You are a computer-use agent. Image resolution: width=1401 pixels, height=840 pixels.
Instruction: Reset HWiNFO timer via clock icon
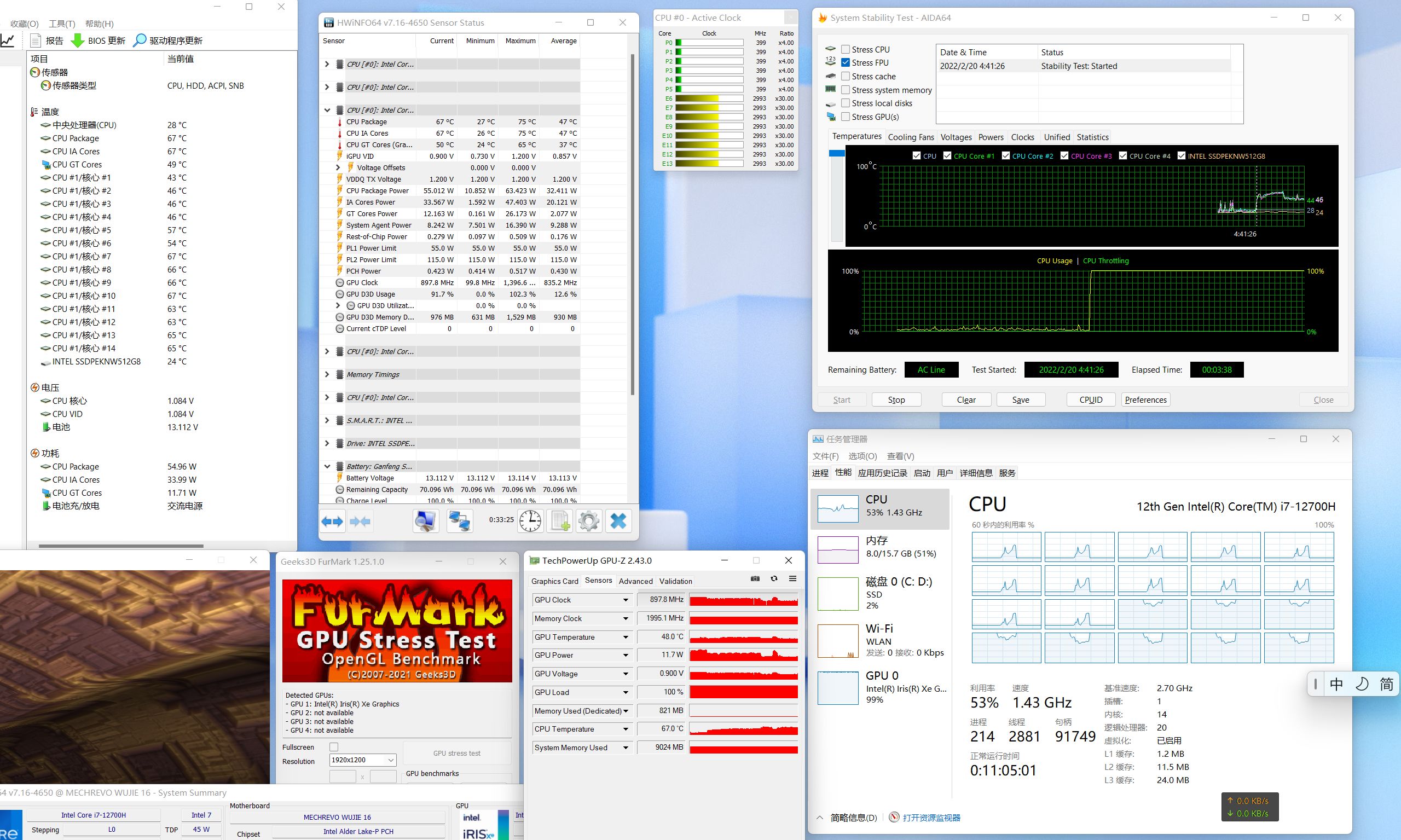pyautogui.click(x=530, y=521)
